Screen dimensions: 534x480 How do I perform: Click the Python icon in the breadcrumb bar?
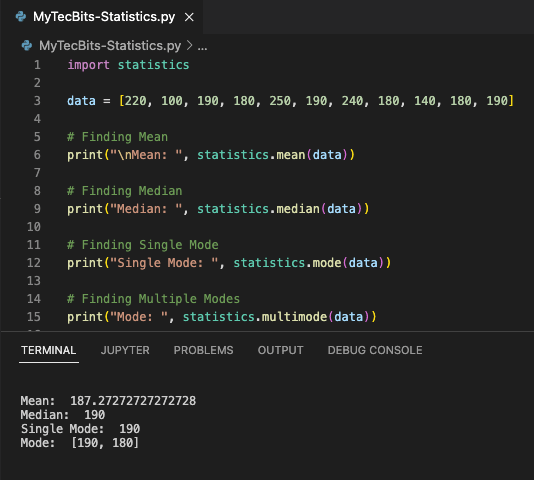(27, 45)
